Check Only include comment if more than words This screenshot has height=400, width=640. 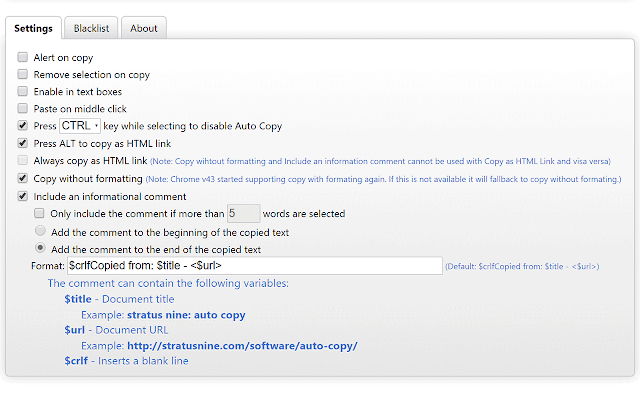pos(40,214)
